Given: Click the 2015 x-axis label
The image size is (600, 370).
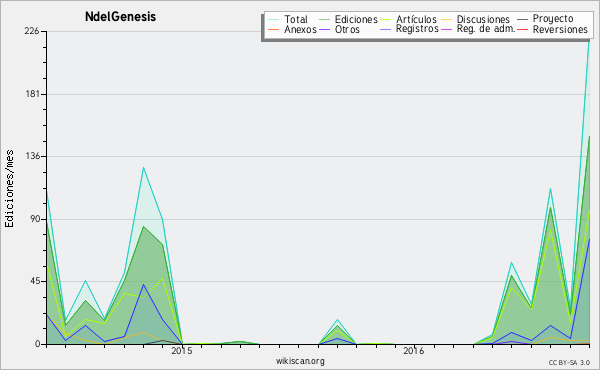Looking at the screenshot, I should coord(181,351).
